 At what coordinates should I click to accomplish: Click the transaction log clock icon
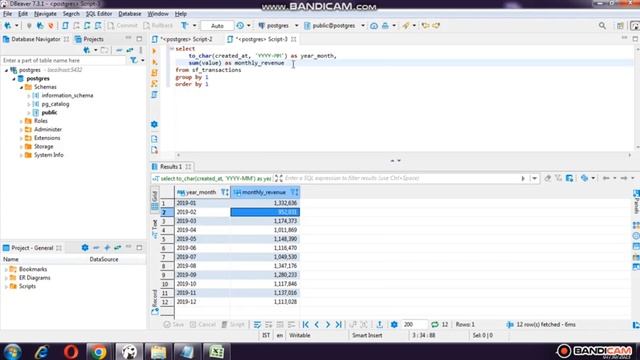click(x=240, y=26)
